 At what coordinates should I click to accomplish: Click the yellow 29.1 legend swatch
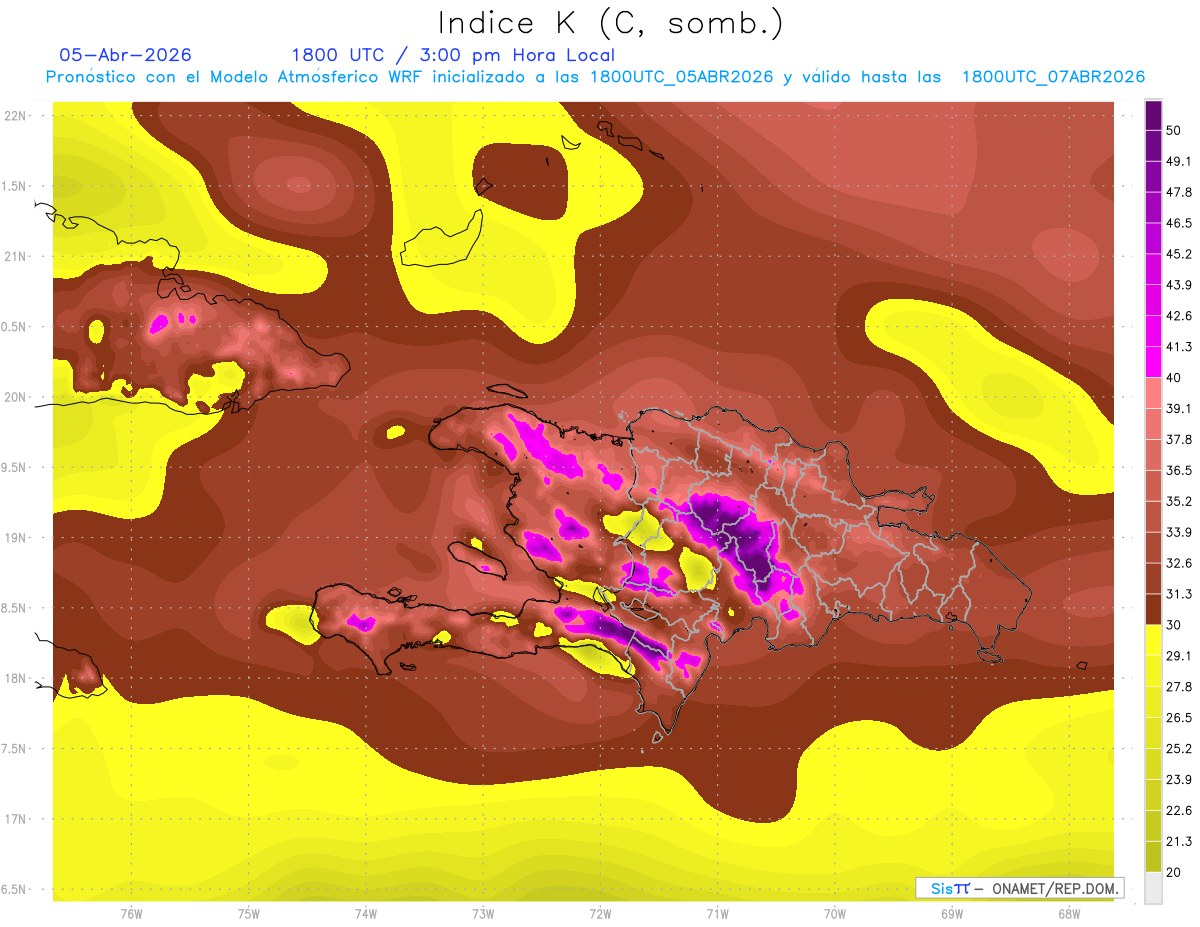point(1153,640)
